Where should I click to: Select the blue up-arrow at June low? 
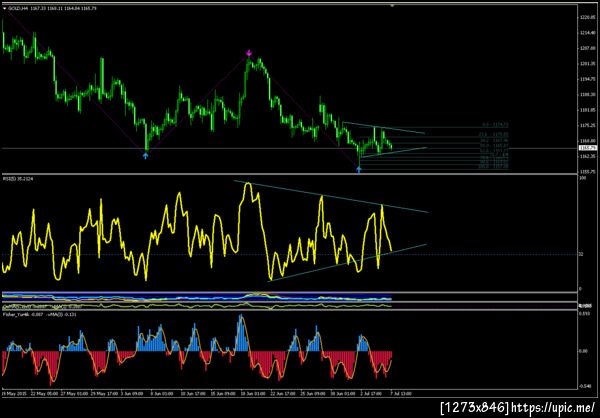tap(145, 155)
